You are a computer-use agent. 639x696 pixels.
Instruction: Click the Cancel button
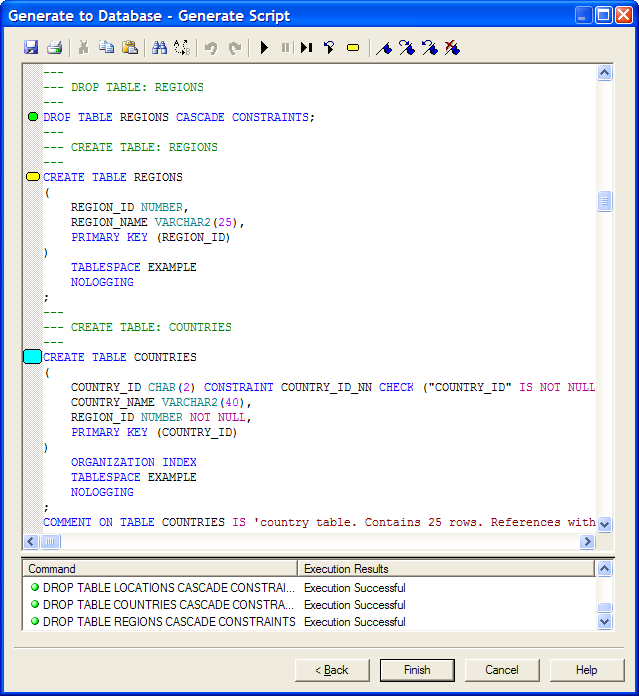point(502,670)
